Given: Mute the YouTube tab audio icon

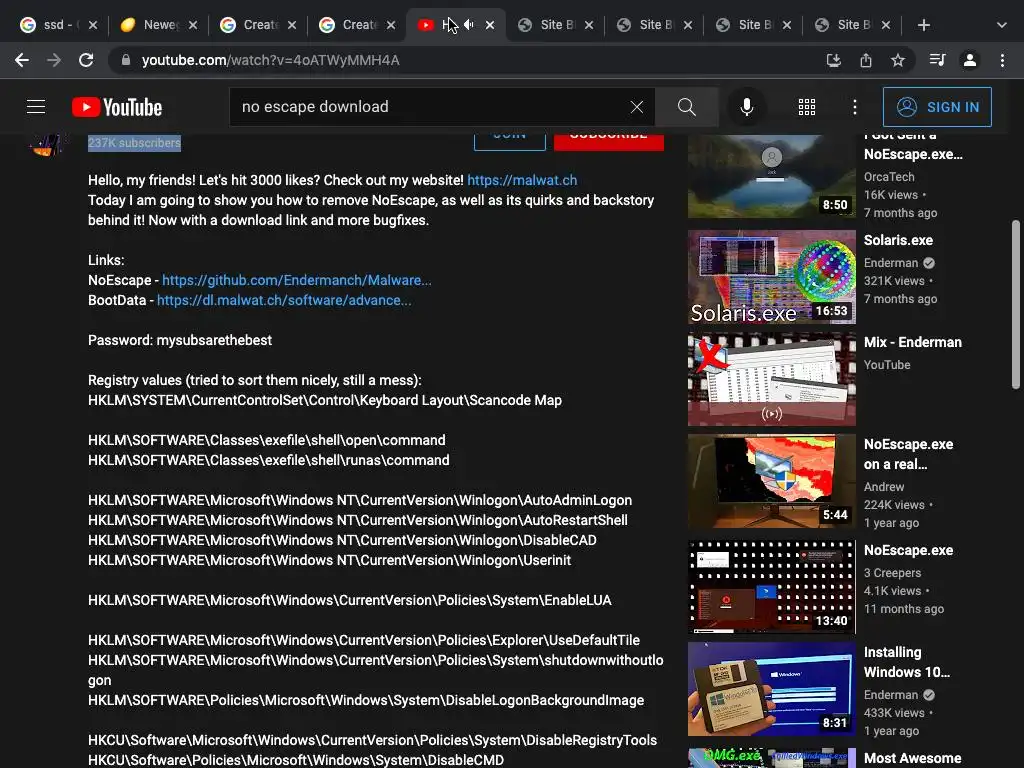Looking at the screenshot, I should (x=469, y=25).
